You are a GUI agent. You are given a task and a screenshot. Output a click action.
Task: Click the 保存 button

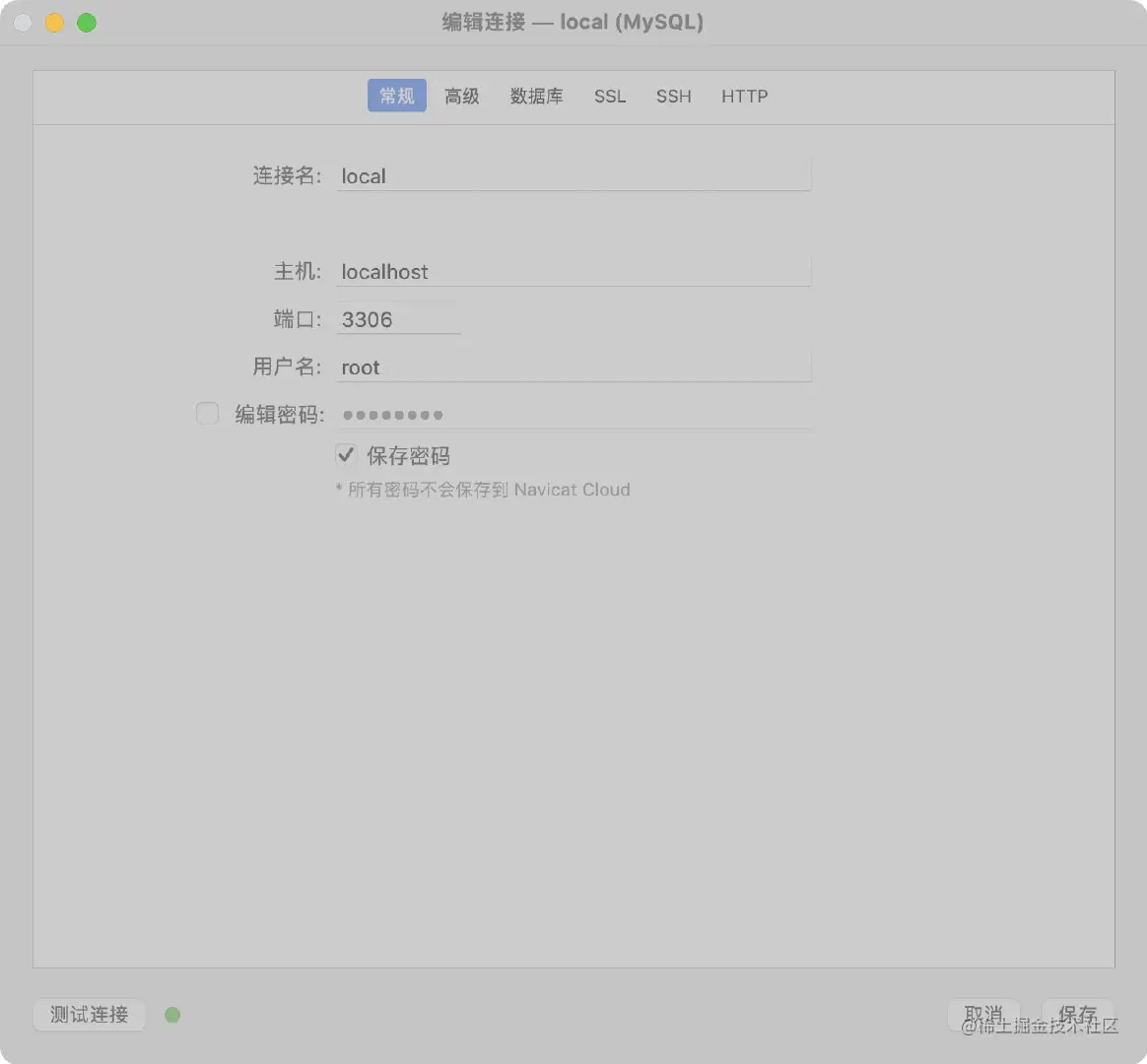(x=1077, y=1014)
